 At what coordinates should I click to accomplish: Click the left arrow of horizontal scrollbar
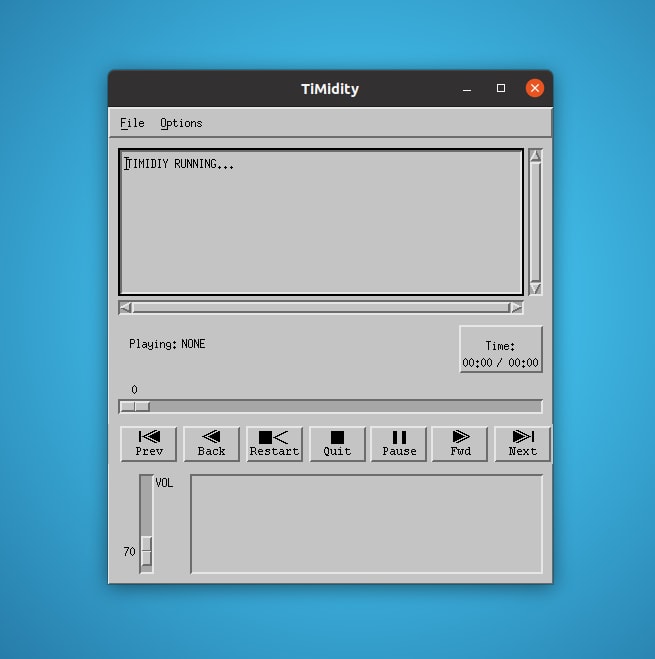[x=125, y=308]
